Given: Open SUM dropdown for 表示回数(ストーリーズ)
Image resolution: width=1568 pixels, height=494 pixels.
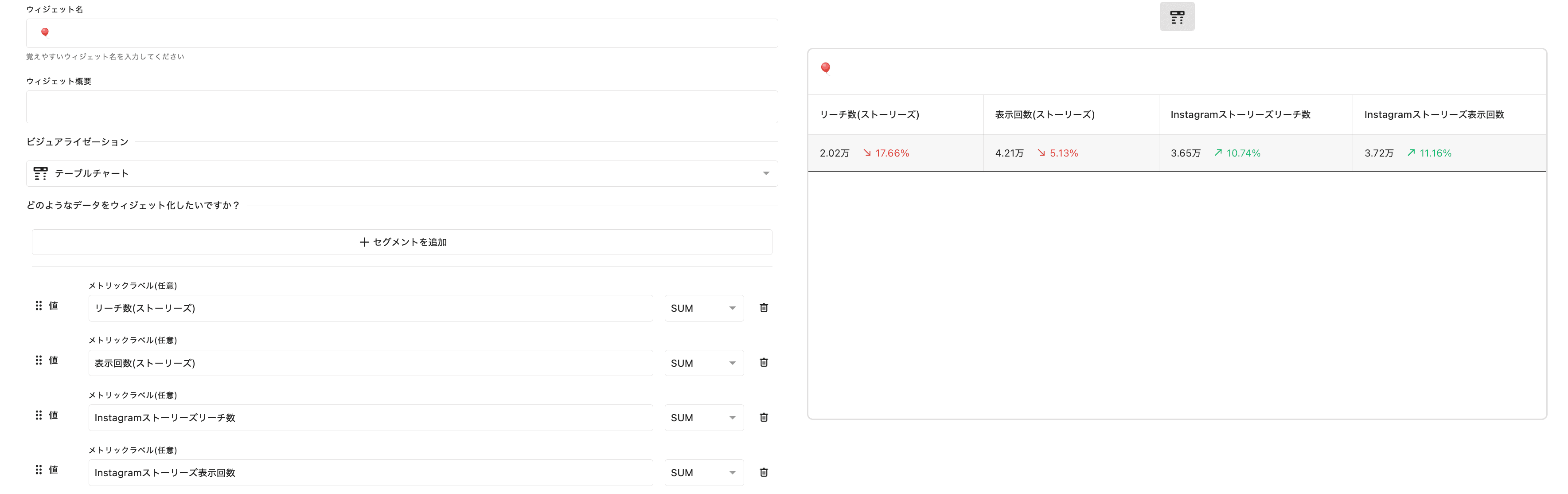Looking at the screenshot, I should 704,363.
